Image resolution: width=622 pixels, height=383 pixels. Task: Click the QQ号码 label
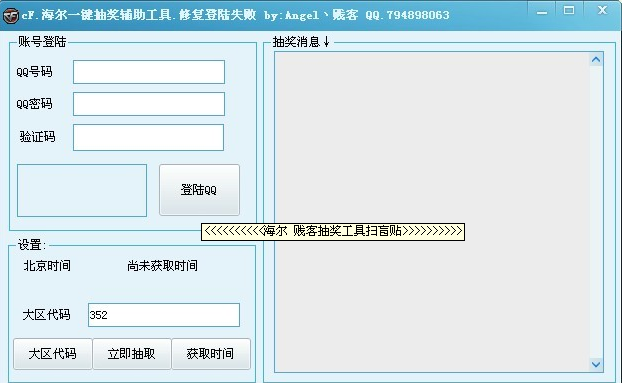(x=34, y=72)
